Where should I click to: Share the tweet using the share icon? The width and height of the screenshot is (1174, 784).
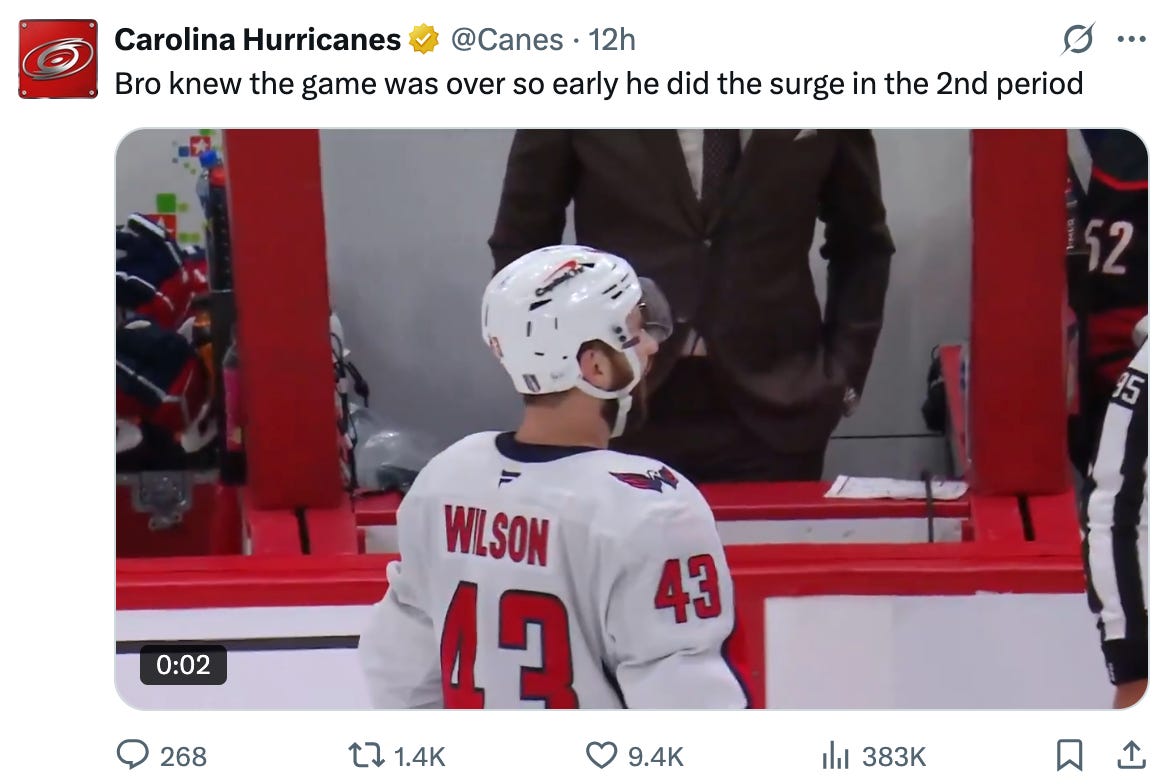click(x=1132, y=757)
